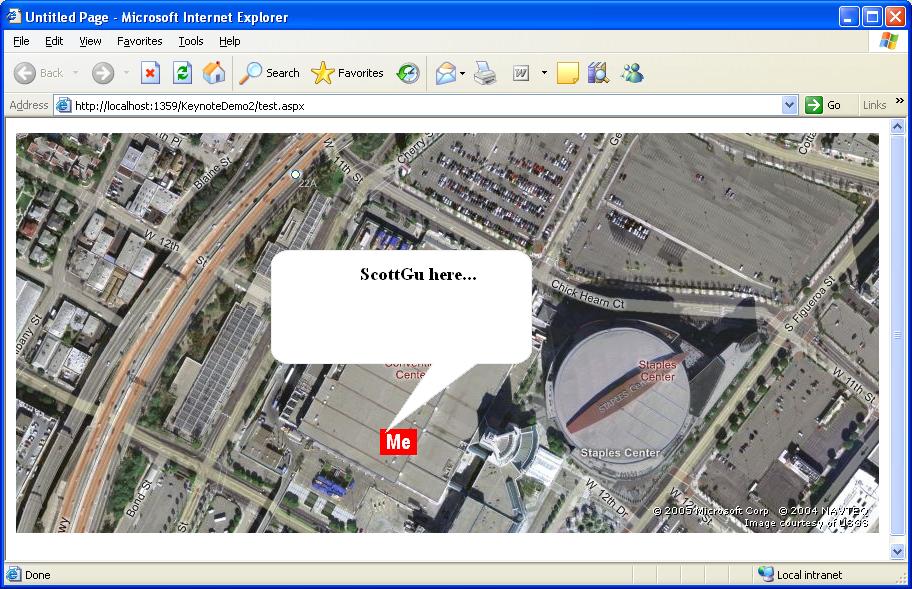Image resolution: width=912 pixels, height=589 pixels.
Task: Click the "ScottGu here..." popup text
Action: point(418,274)
